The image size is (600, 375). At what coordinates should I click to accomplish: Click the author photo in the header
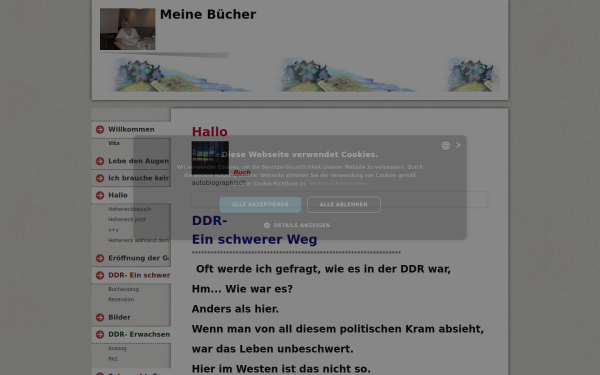coord(128,29)
